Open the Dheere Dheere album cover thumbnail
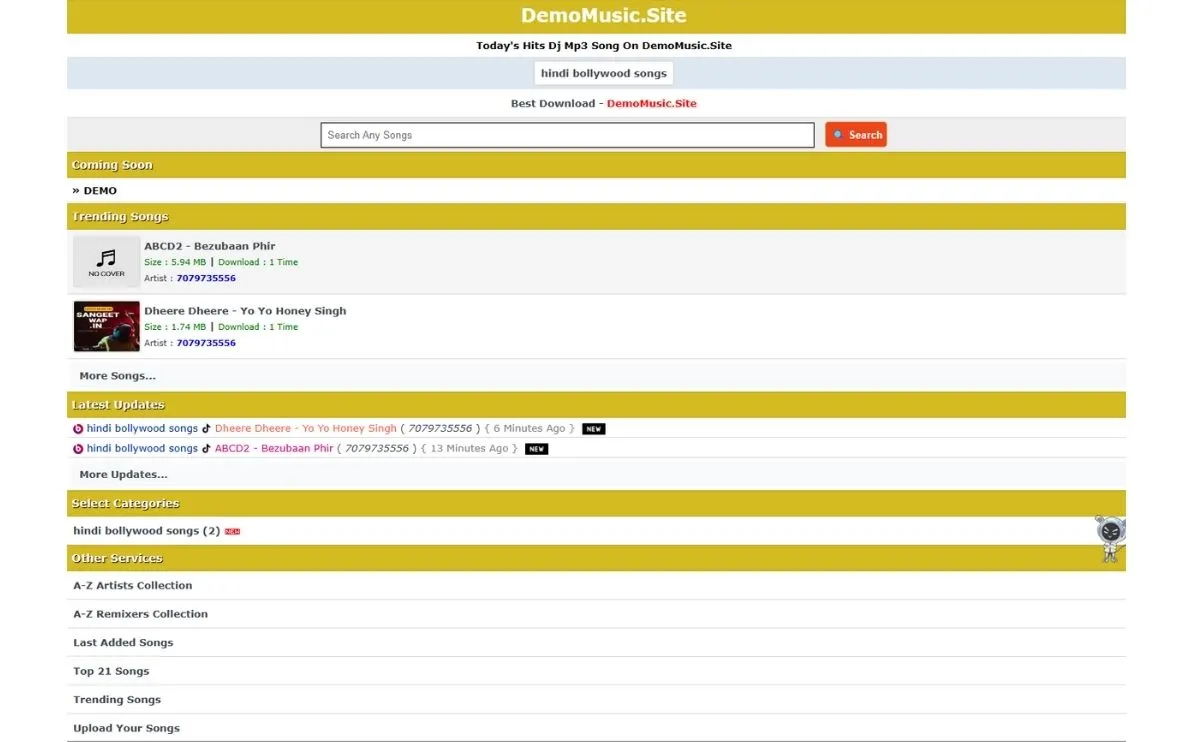Screen dimensions: 1200x742 107,327
